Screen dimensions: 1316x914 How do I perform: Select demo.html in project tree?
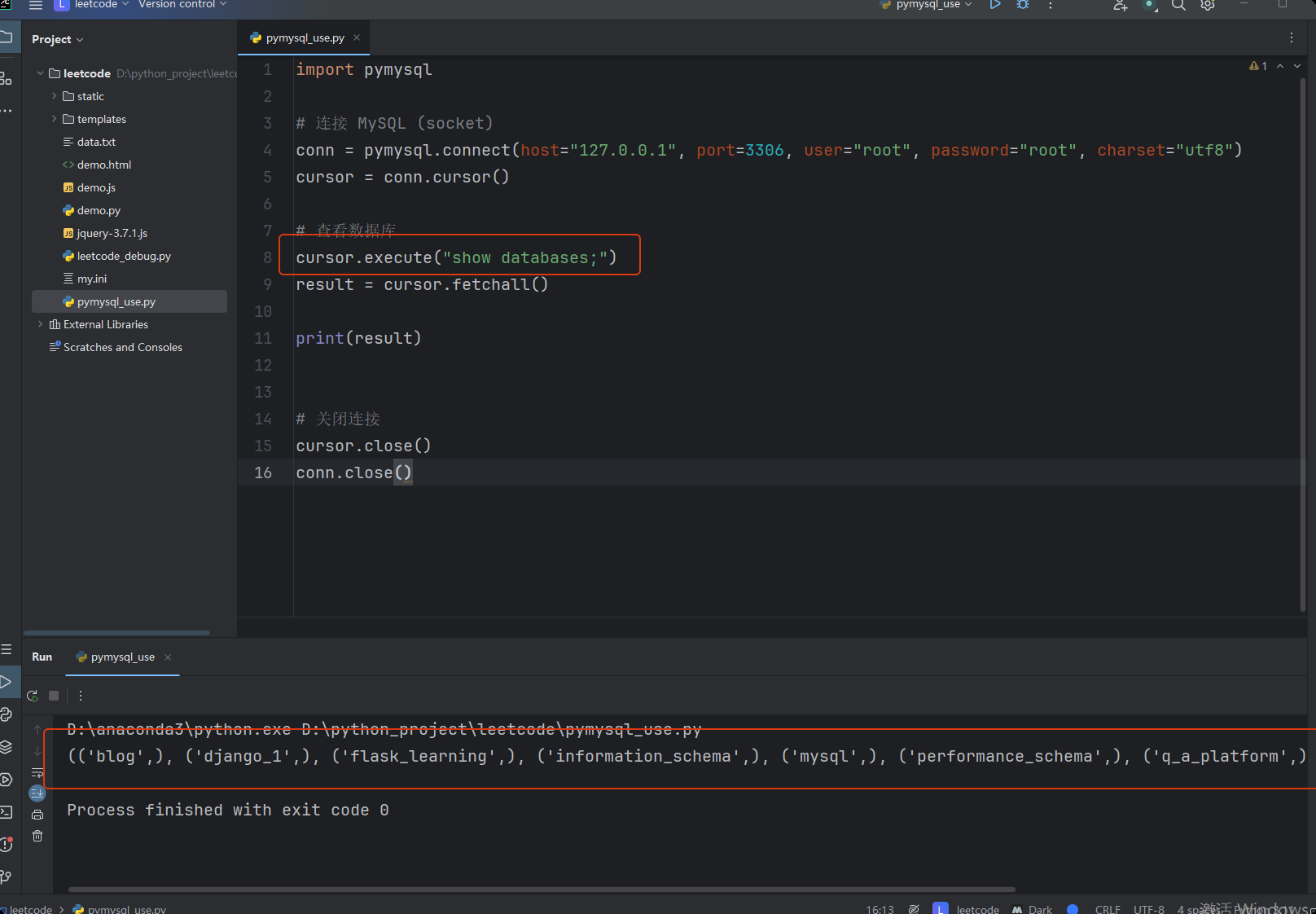tap(104, 165)
